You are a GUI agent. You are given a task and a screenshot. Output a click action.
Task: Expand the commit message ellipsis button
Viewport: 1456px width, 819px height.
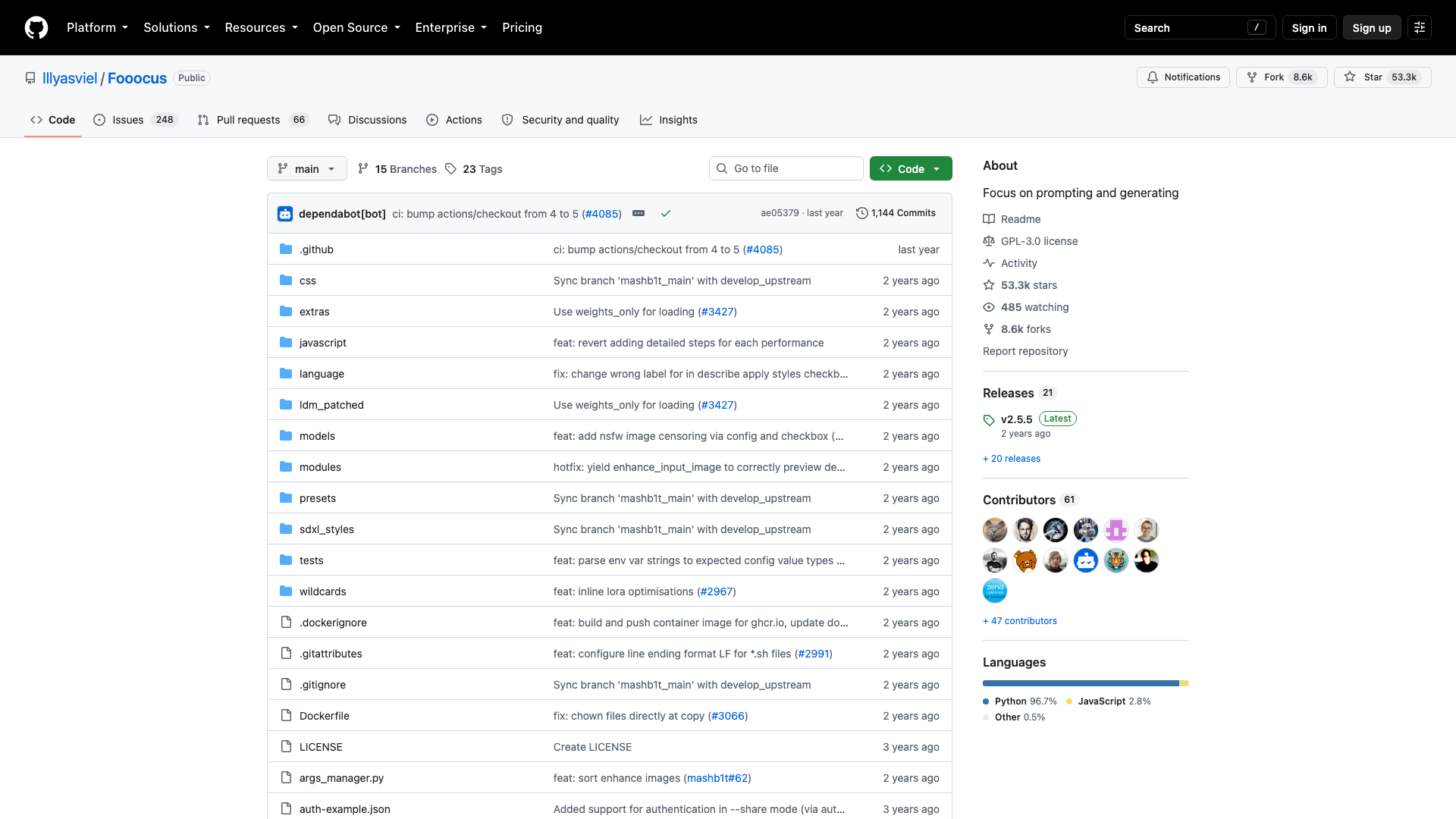(639, 213)
